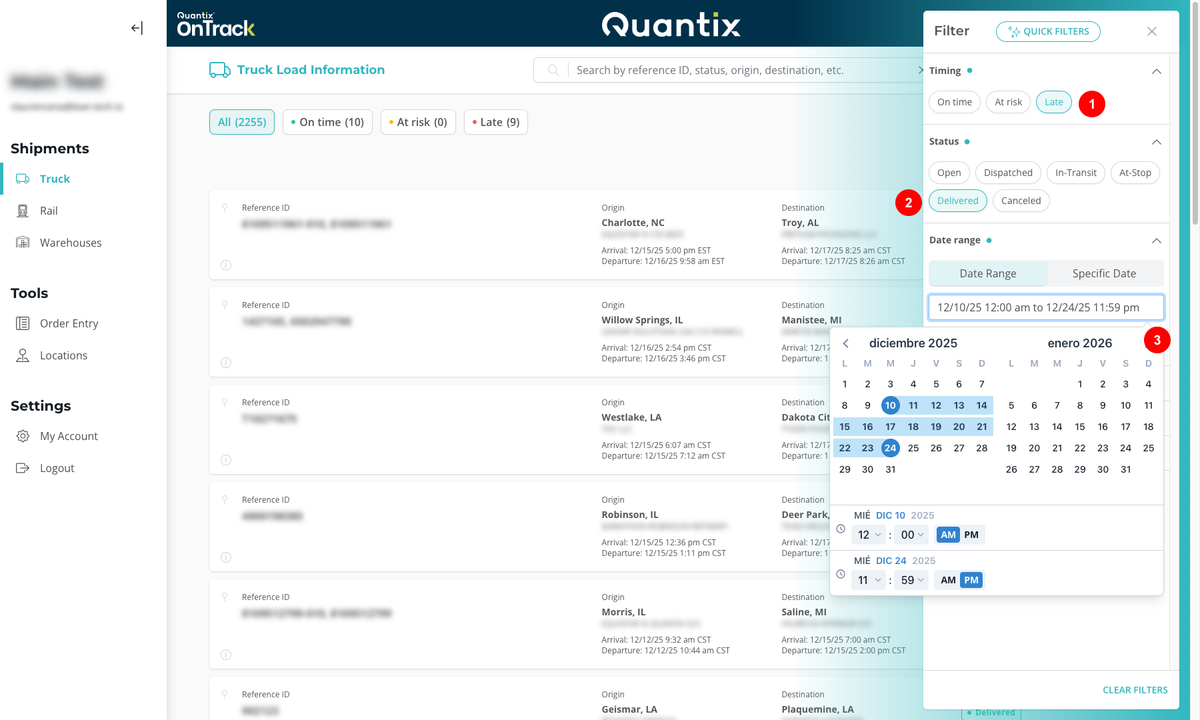Close the Filter panel with the X
The height and width of the screenshot is (720, 1200).
[x=1152, y=31]
